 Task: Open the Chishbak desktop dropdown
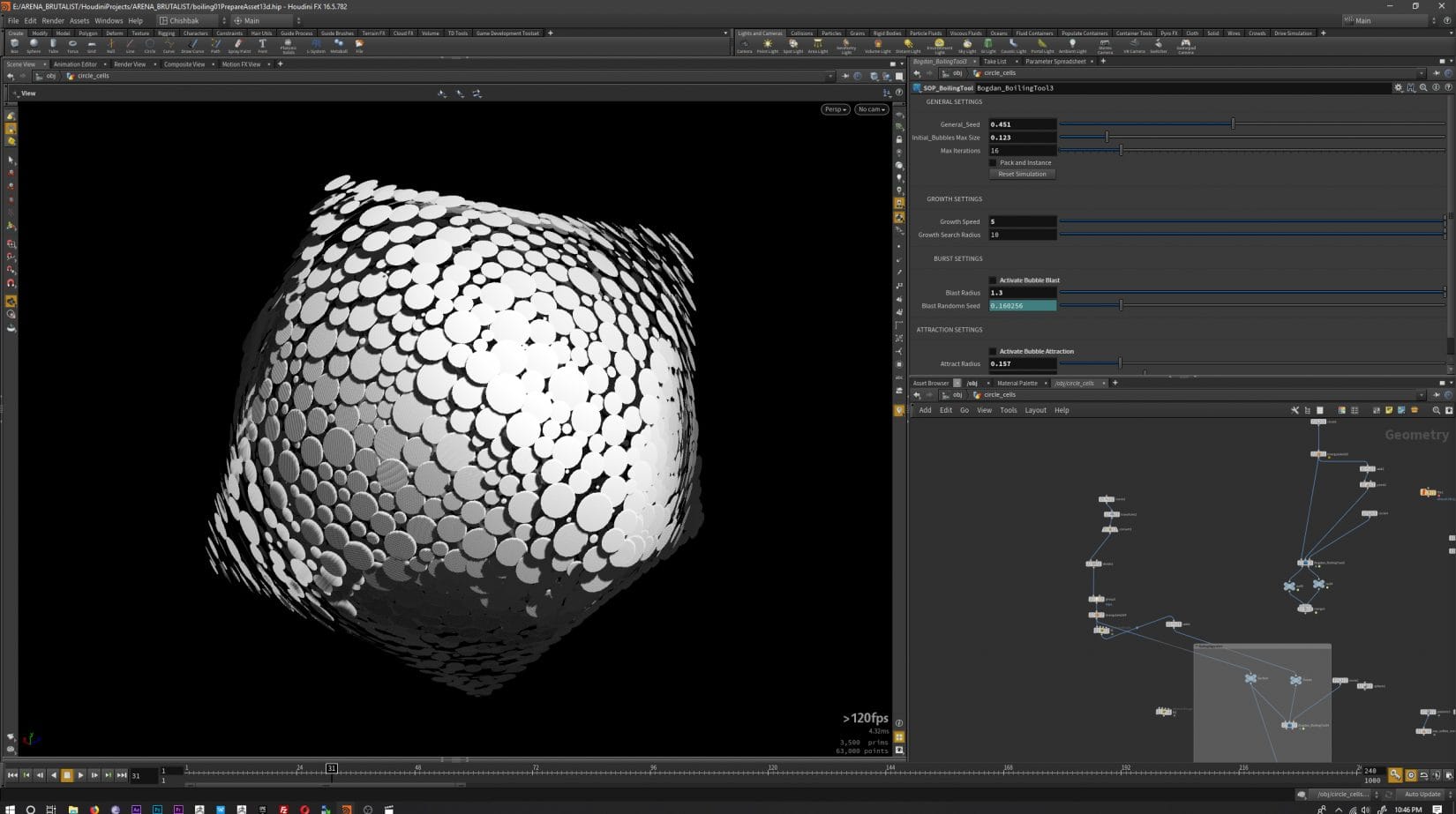click(x=188, y=20)
